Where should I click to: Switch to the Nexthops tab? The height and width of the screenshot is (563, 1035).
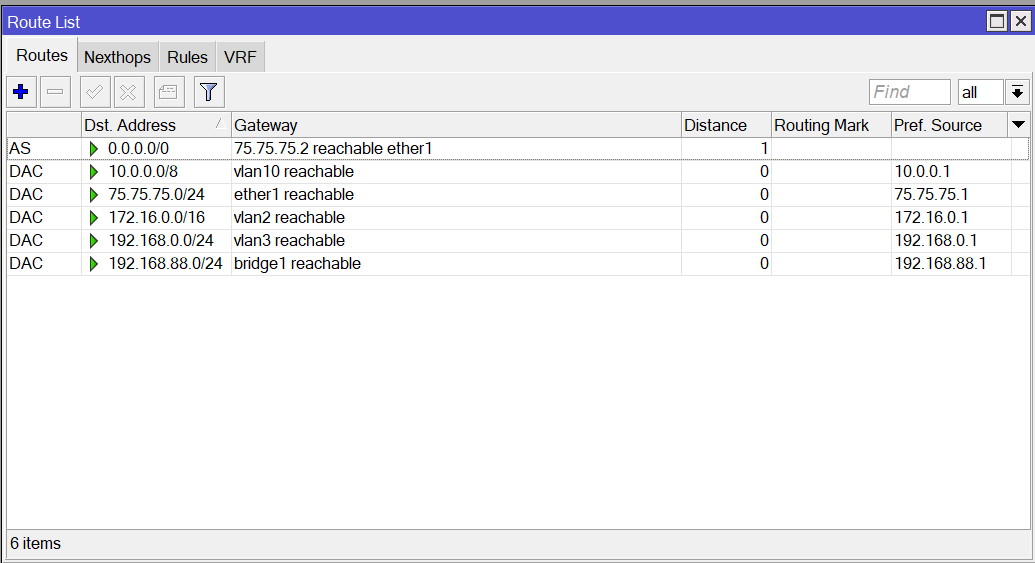tap(117, 57)
